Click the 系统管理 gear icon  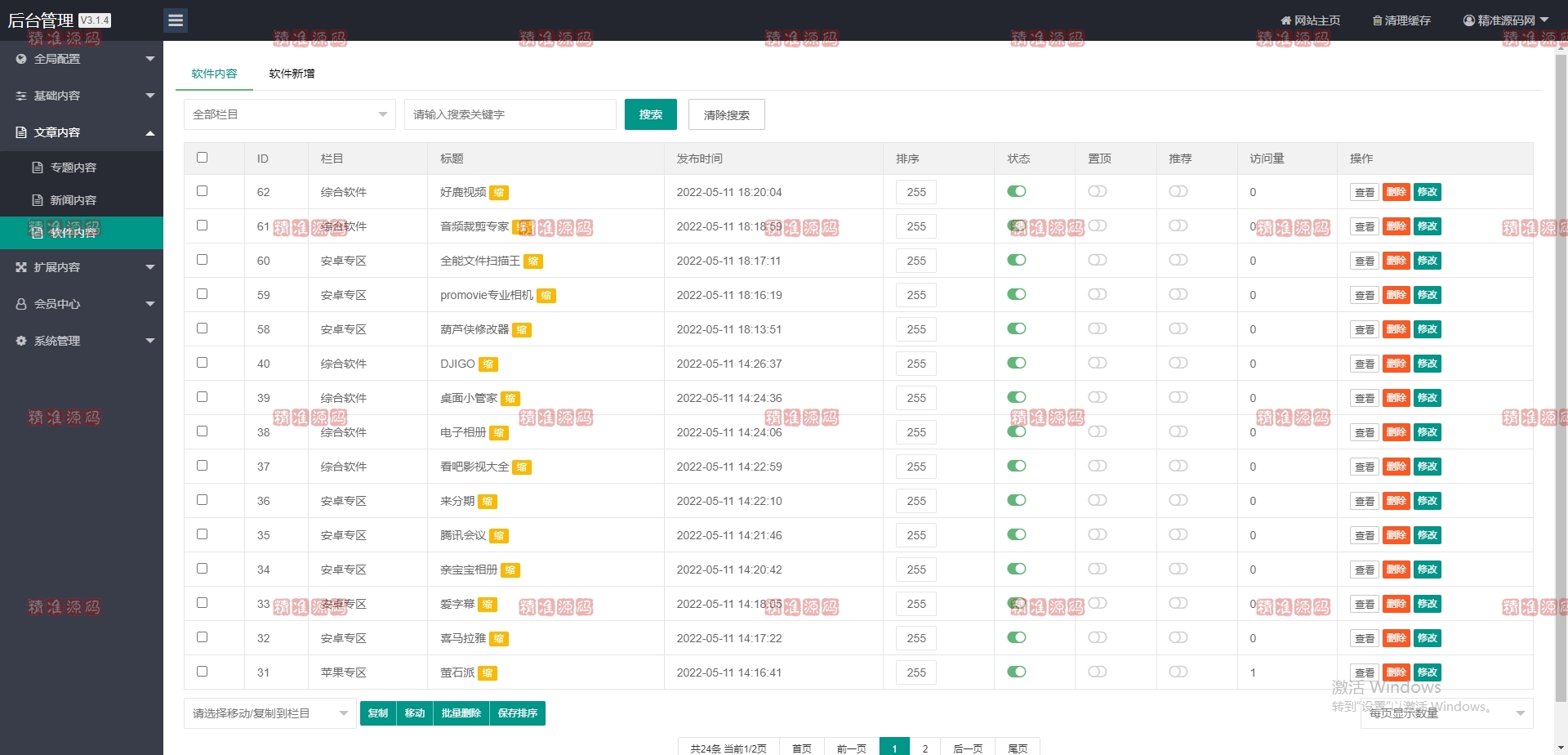[x=21, y=341]
